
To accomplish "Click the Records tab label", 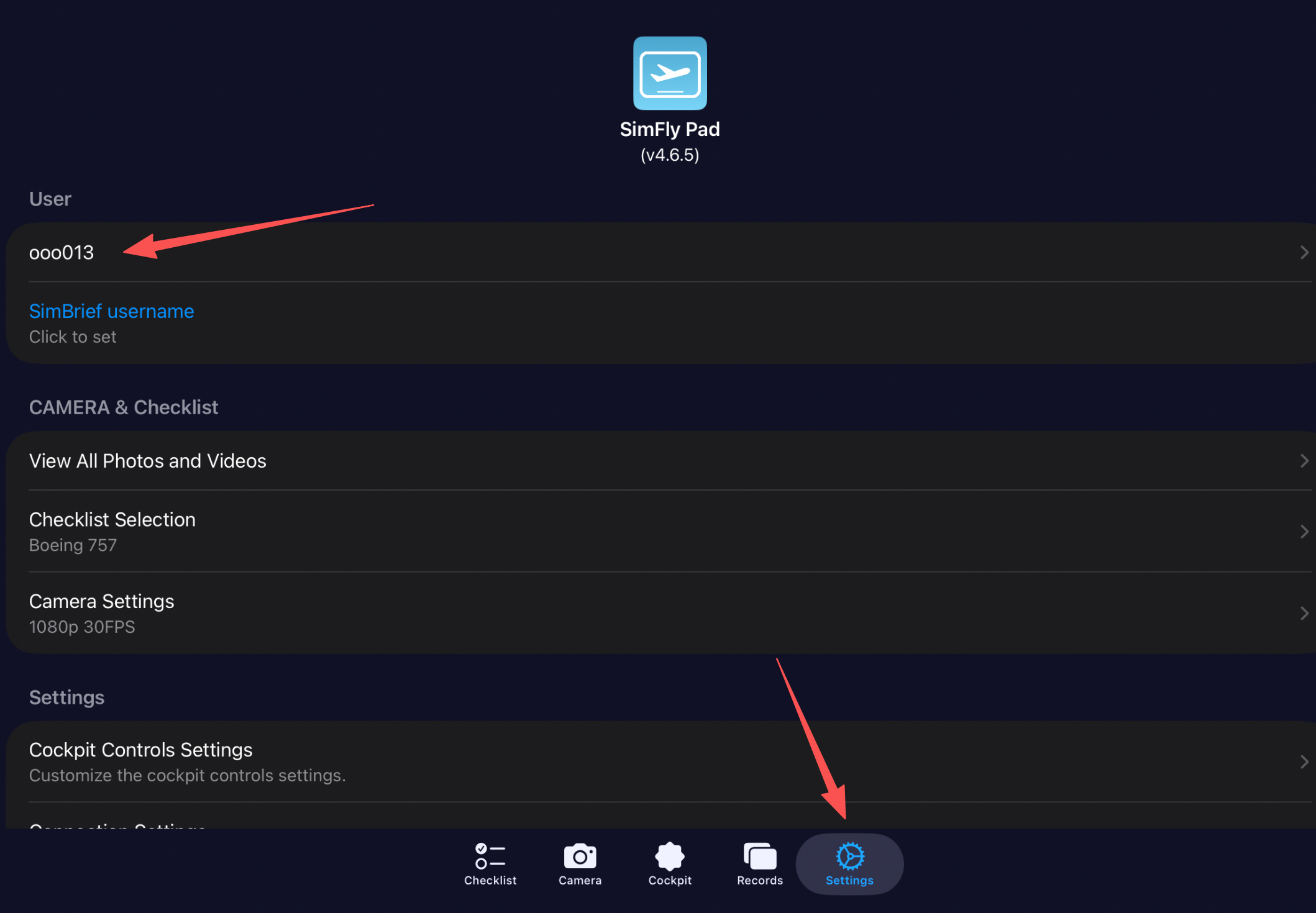I will point(759,880).
